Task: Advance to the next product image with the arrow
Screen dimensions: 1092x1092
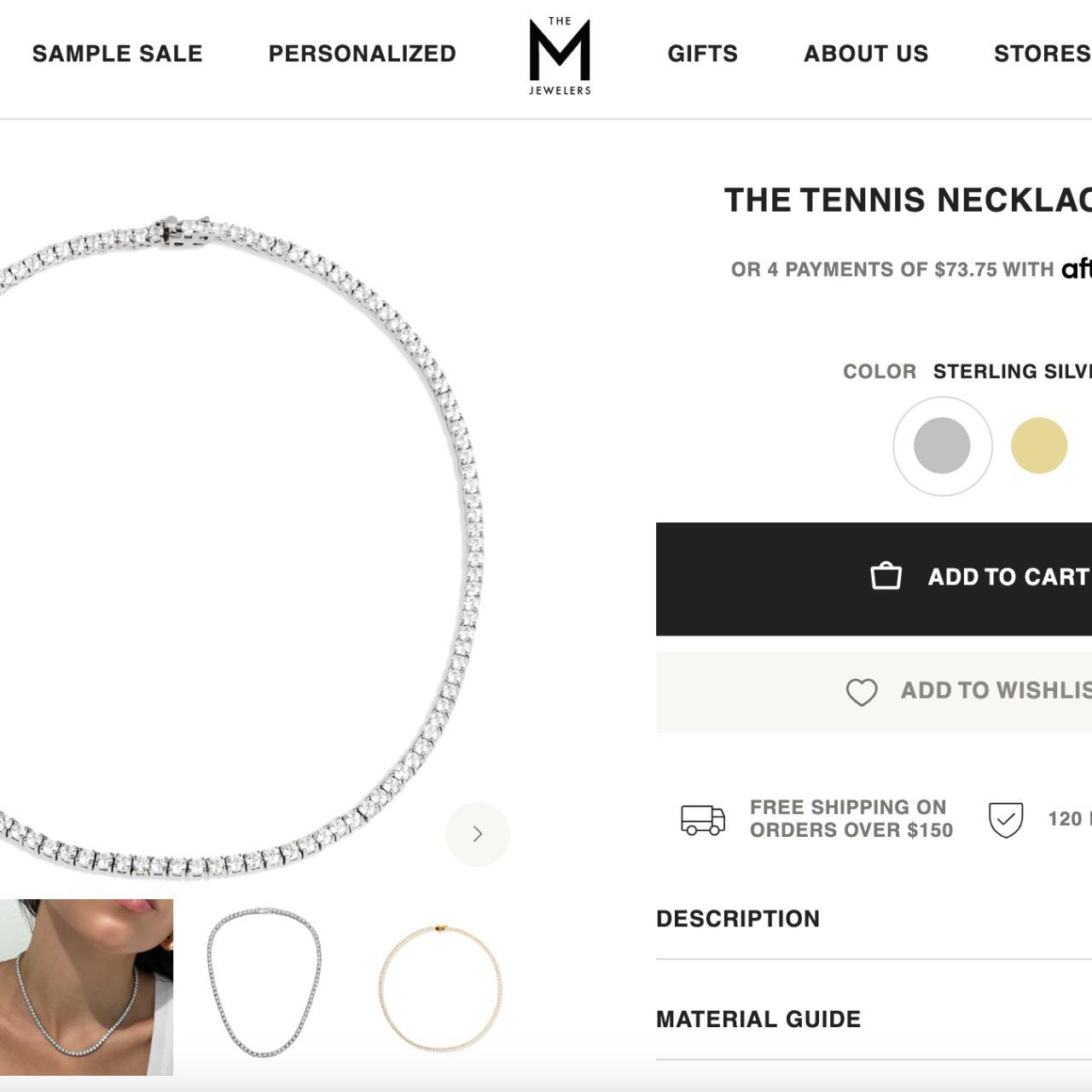Action: pos(478,834)
